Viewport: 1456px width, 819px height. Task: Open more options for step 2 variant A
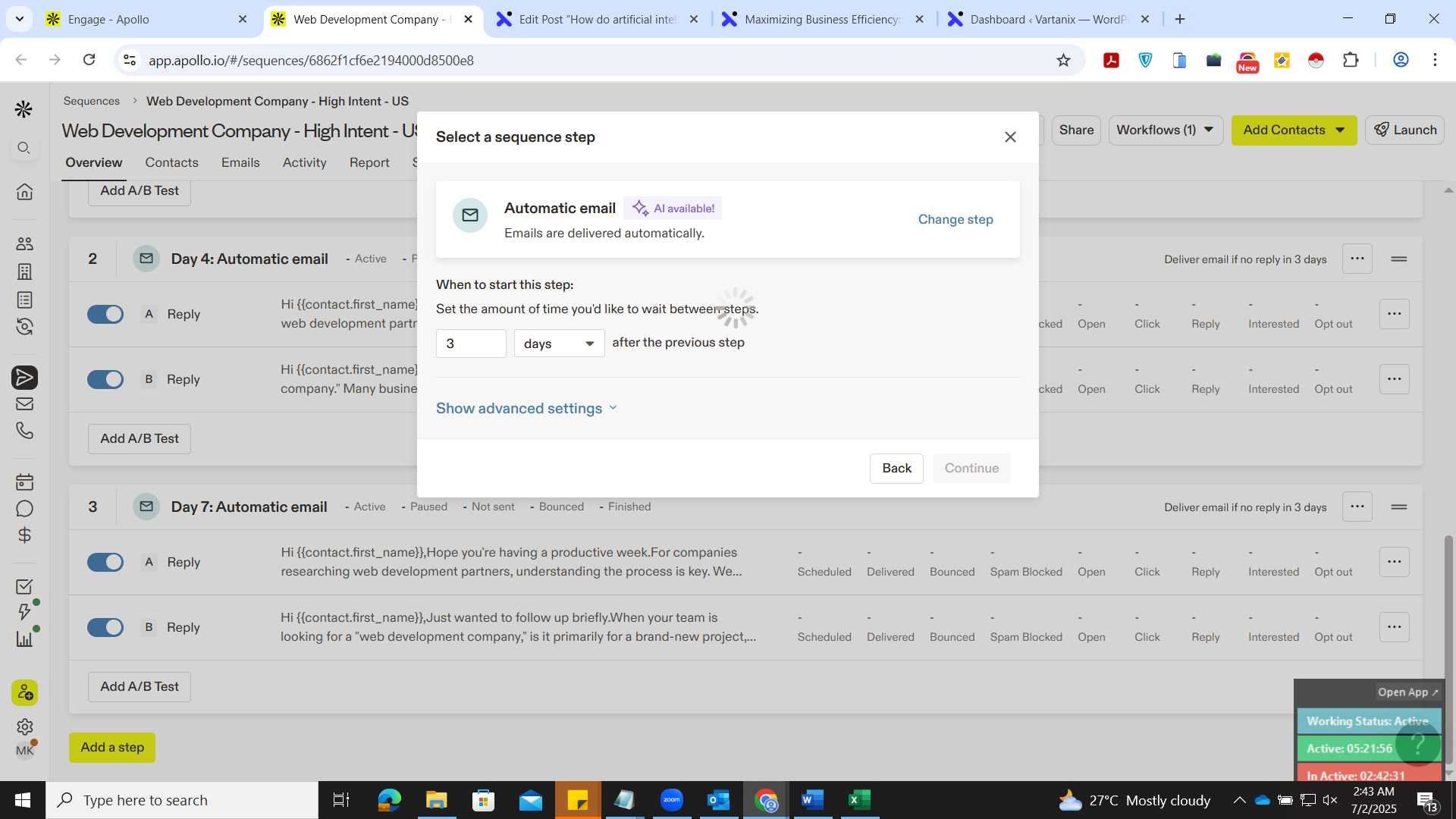click(x=1394, y=314)
